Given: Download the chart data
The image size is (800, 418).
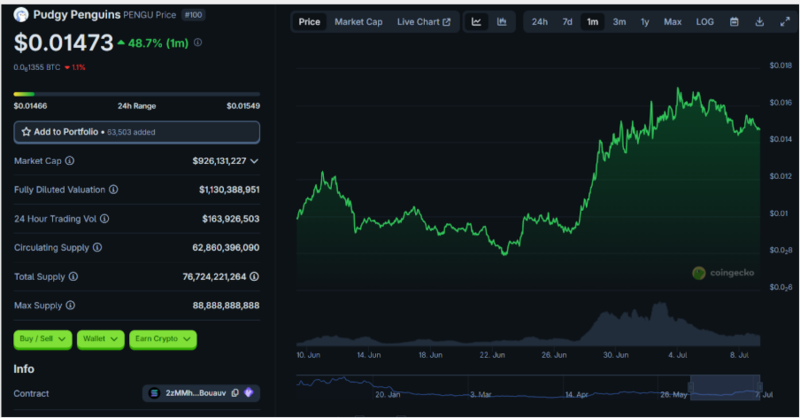Looking at the screenshot, I should coord(759,22).
